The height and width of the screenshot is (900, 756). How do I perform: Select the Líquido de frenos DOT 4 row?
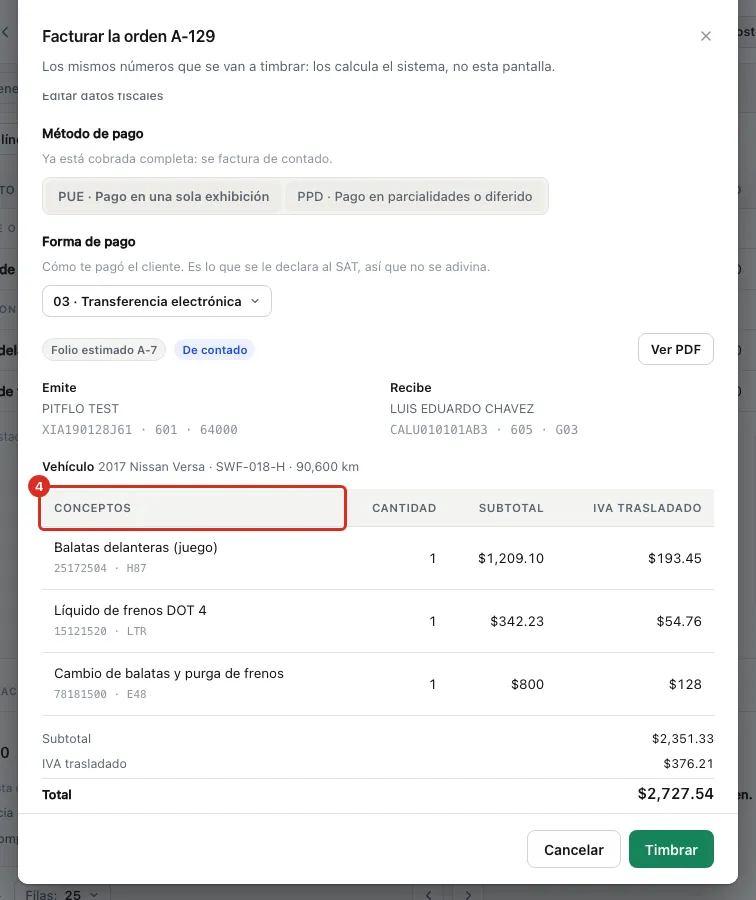[x=378, y=621]
